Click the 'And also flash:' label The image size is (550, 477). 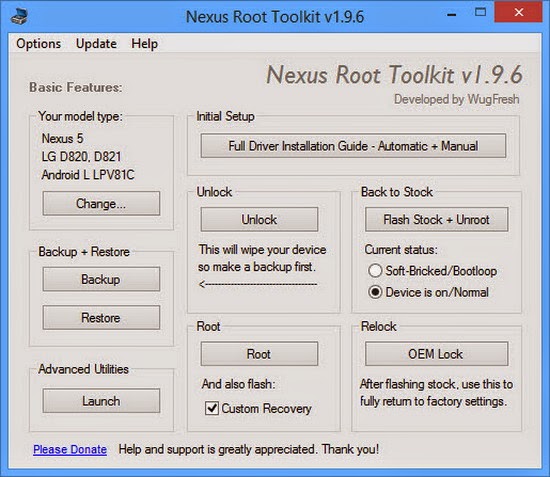(239, 384)
